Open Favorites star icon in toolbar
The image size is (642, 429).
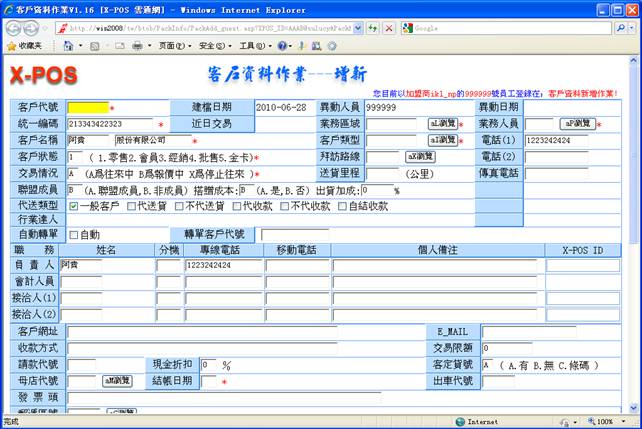pyautogui.click(x=9, y=46)
